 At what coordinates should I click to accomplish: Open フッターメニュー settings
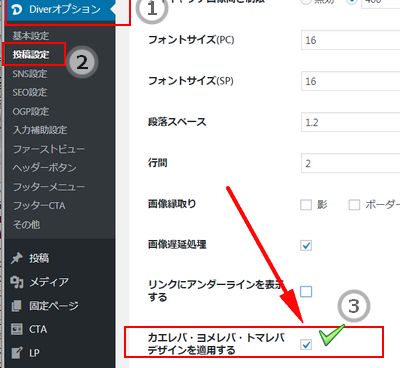pyautogui.click(x=49, y=187)
